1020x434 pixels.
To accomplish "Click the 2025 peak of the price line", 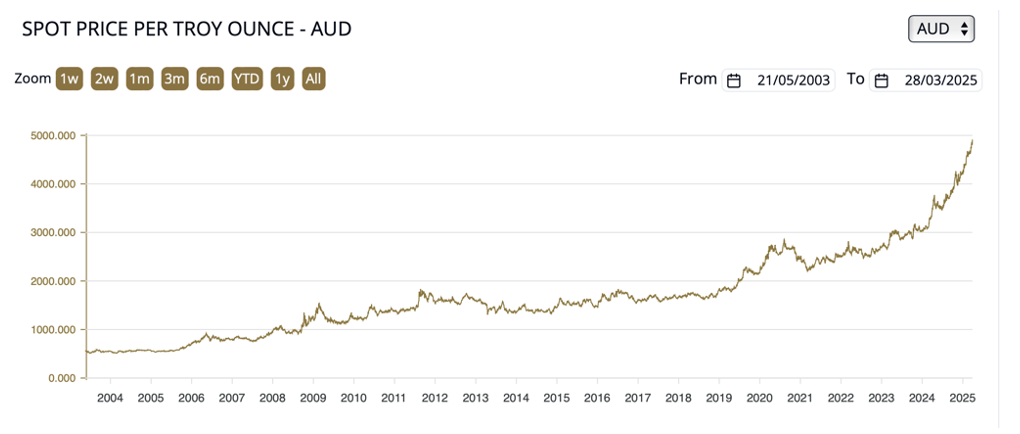I will (972, 141).
